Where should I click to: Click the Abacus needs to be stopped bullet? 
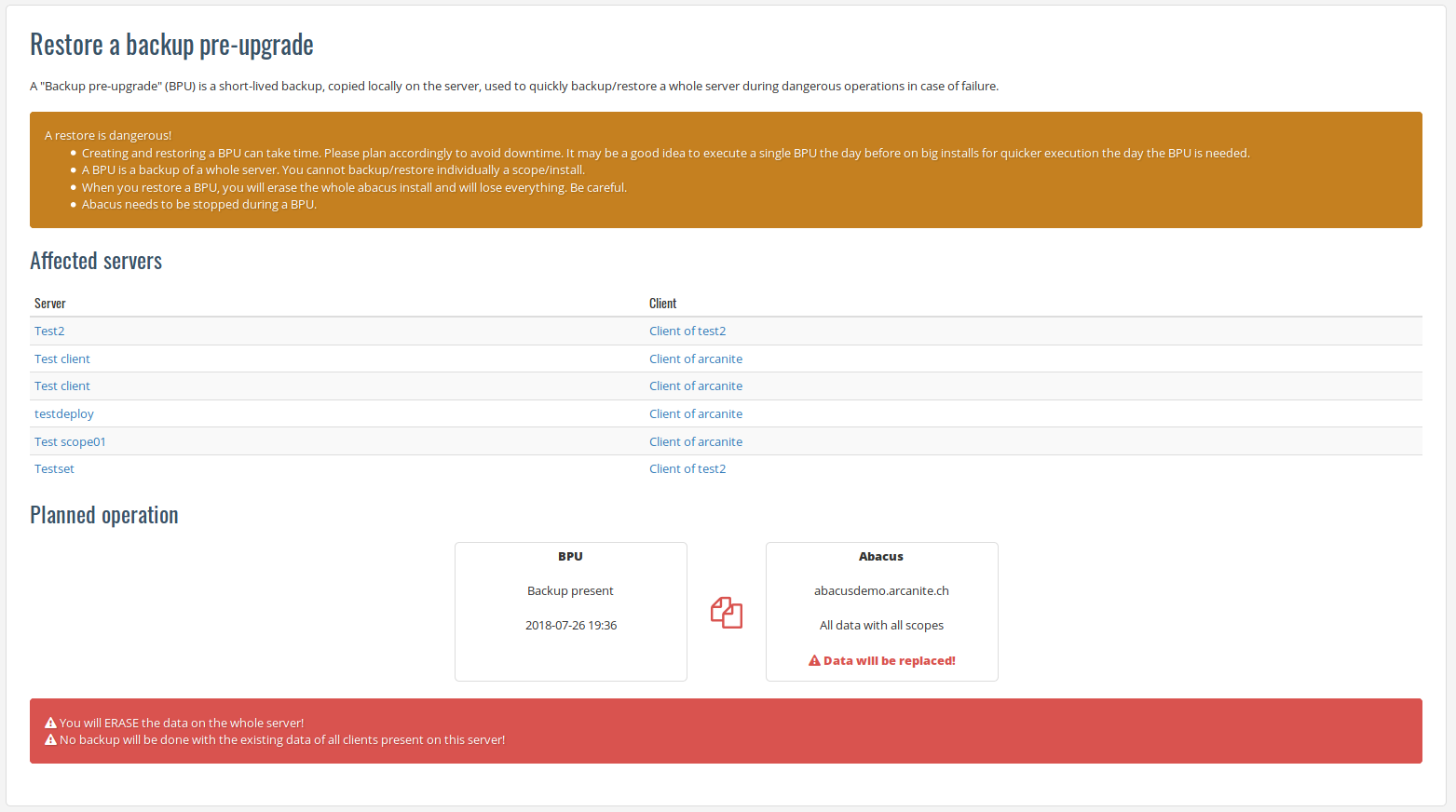(199, 204)
